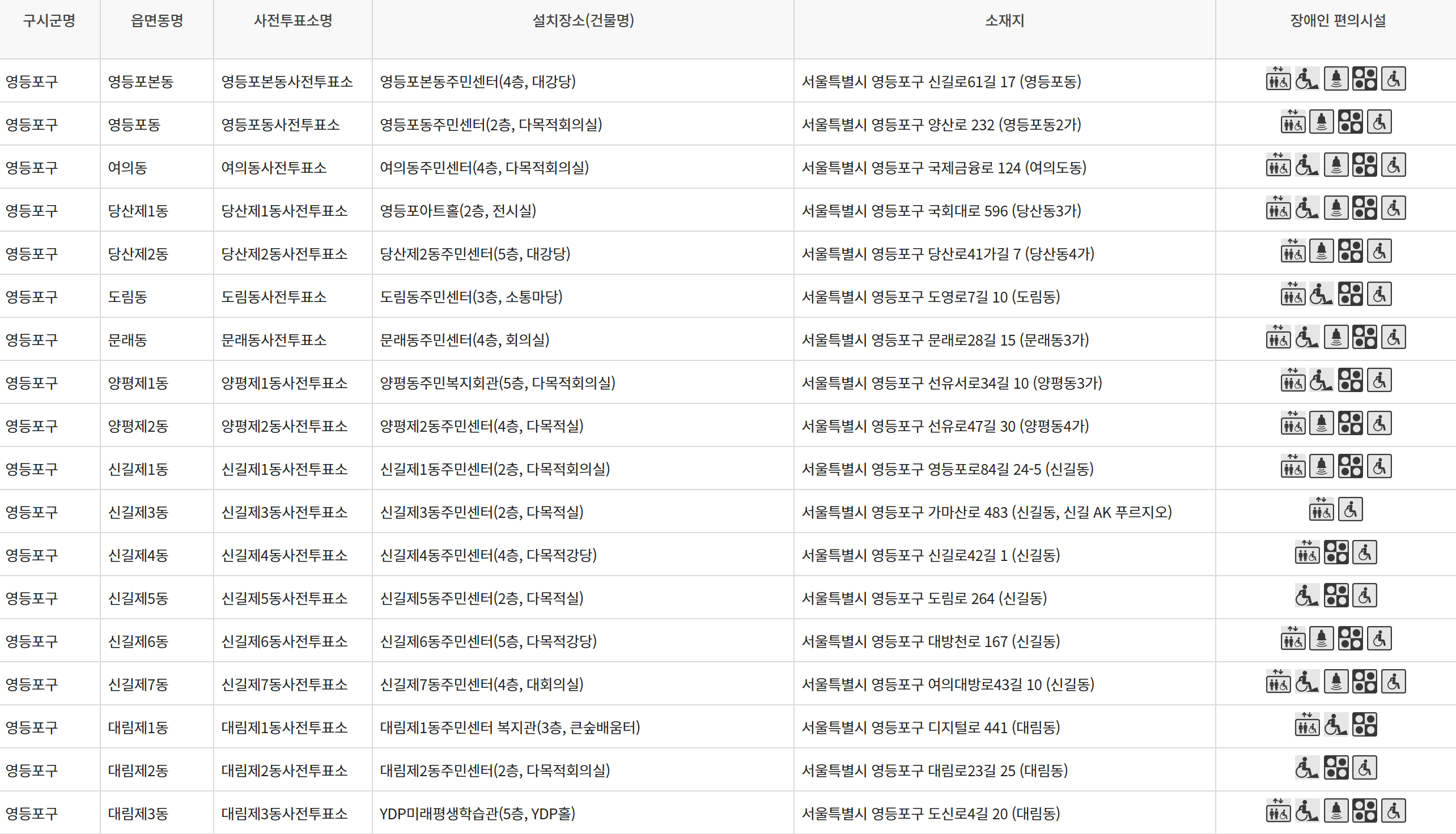Click the wheelchair icon in 신길제3동 row
Screen dimensions: 1456x834
coord(1350,510)
